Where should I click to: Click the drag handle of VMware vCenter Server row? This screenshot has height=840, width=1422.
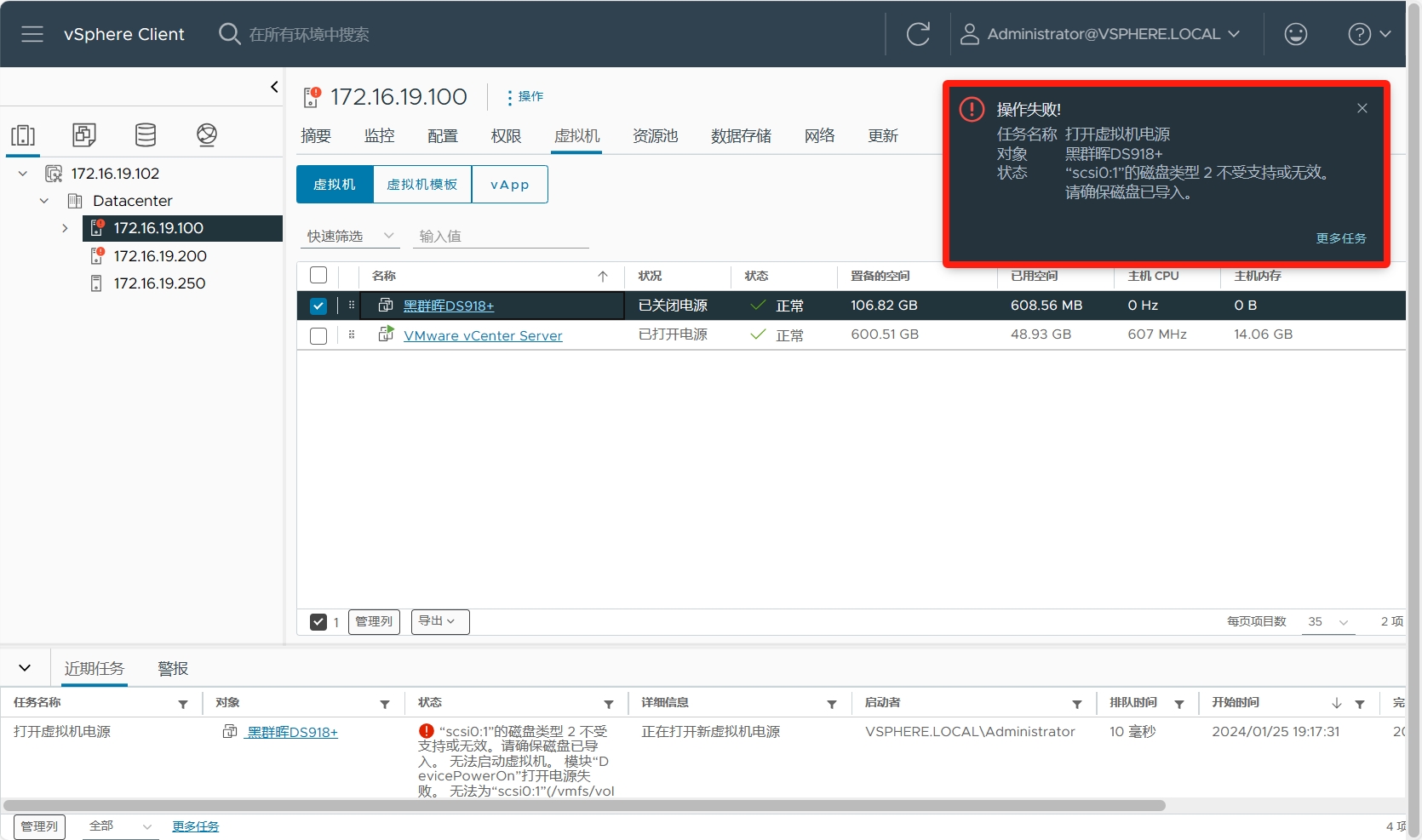coord(352,334)
